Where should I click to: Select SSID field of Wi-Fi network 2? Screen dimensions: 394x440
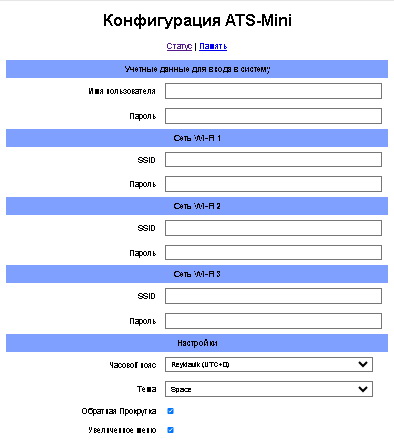(273, 228)
